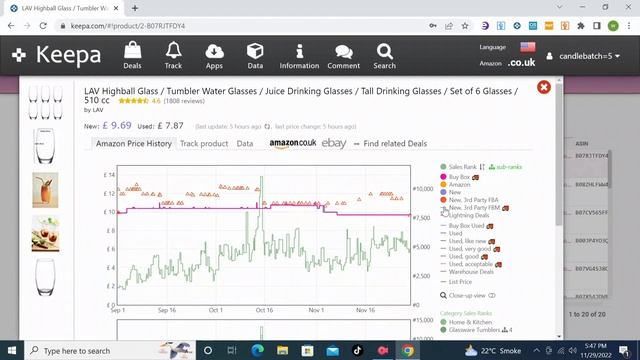Open the Apps download icon
This screenshot has height=360, width=640.
tap(214, 55)
